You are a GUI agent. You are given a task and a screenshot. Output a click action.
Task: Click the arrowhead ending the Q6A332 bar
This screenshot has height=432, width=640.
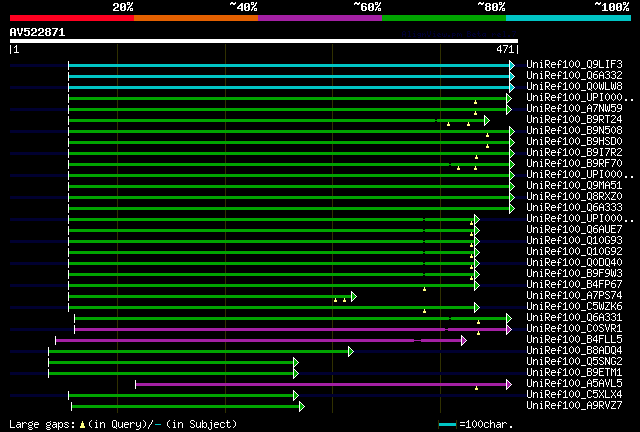pos(512,76)
